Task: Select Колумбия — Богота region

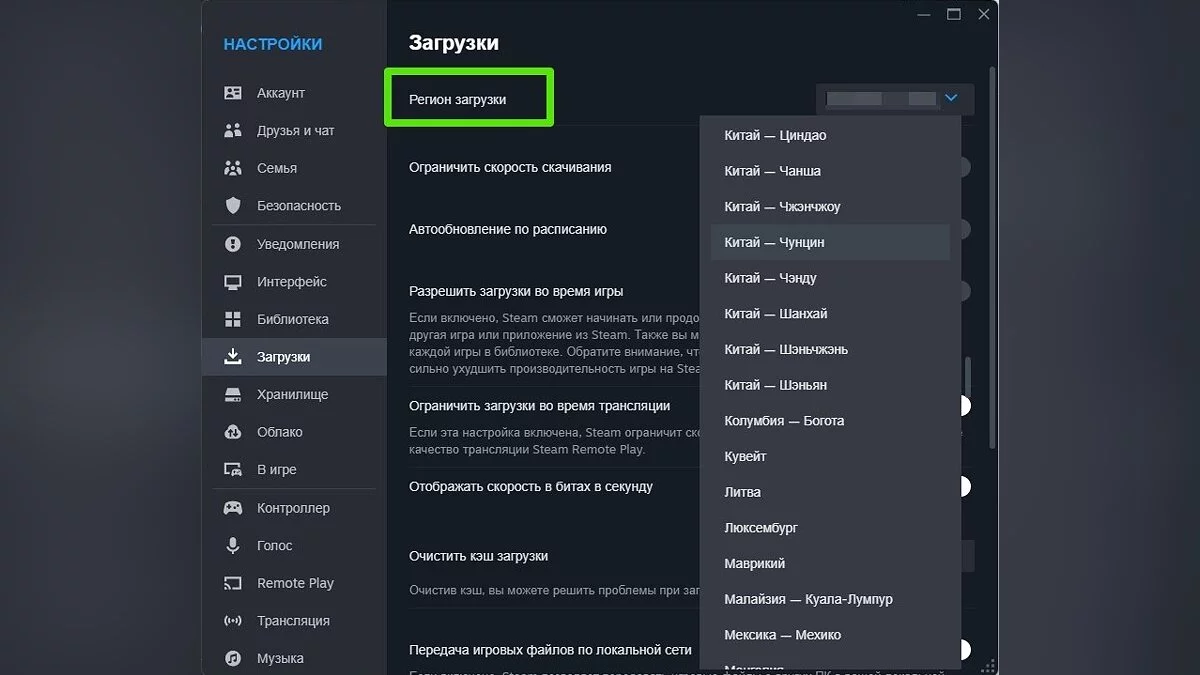Action: click(830, 420)
